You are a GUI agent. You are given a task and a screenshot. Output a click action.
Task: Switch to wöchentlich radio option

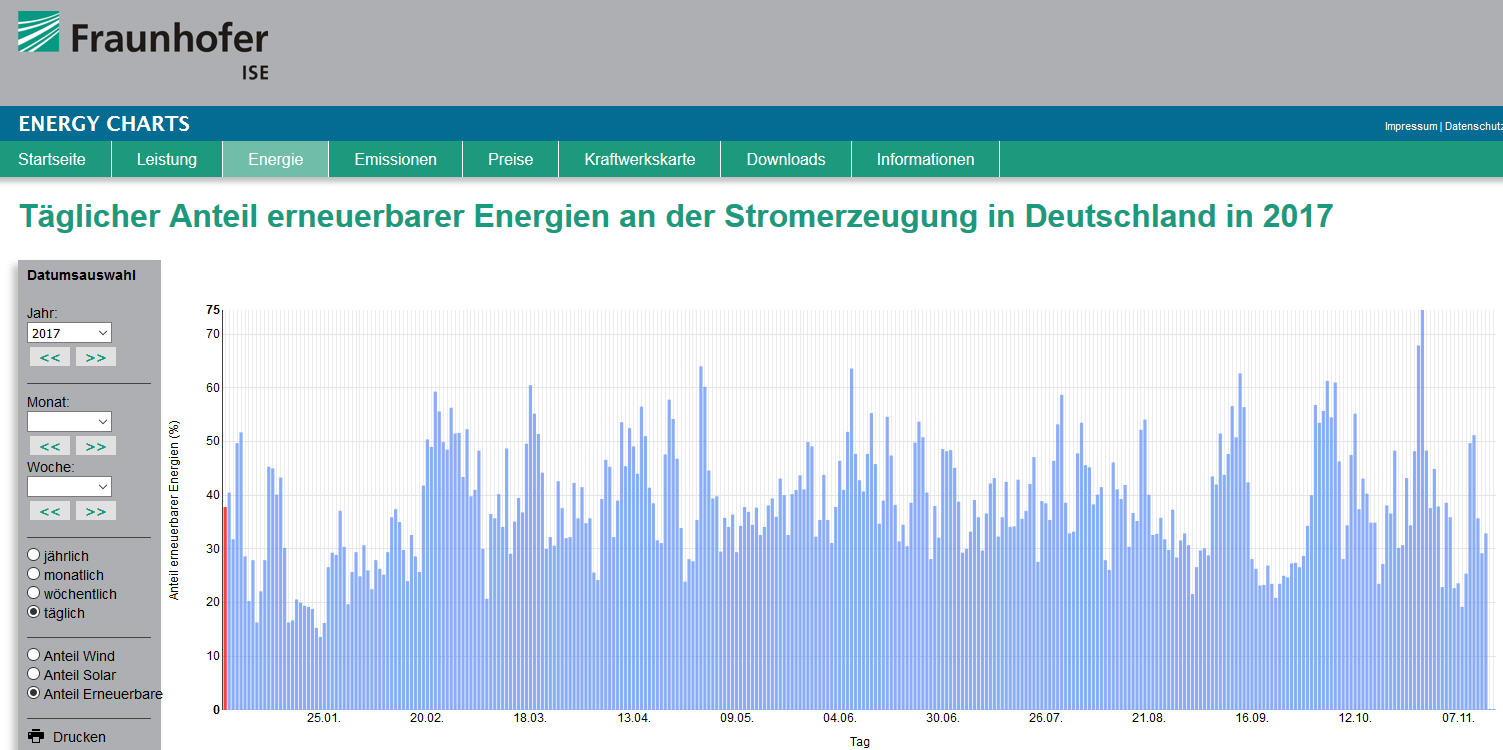tap(34, 593)
